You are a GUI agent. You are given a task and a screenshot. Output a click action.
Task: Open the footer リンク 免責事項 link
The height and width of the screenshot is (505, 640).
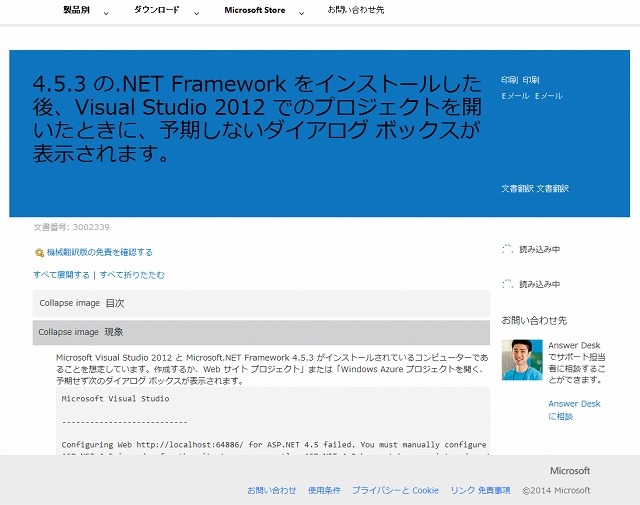point(480,490)
